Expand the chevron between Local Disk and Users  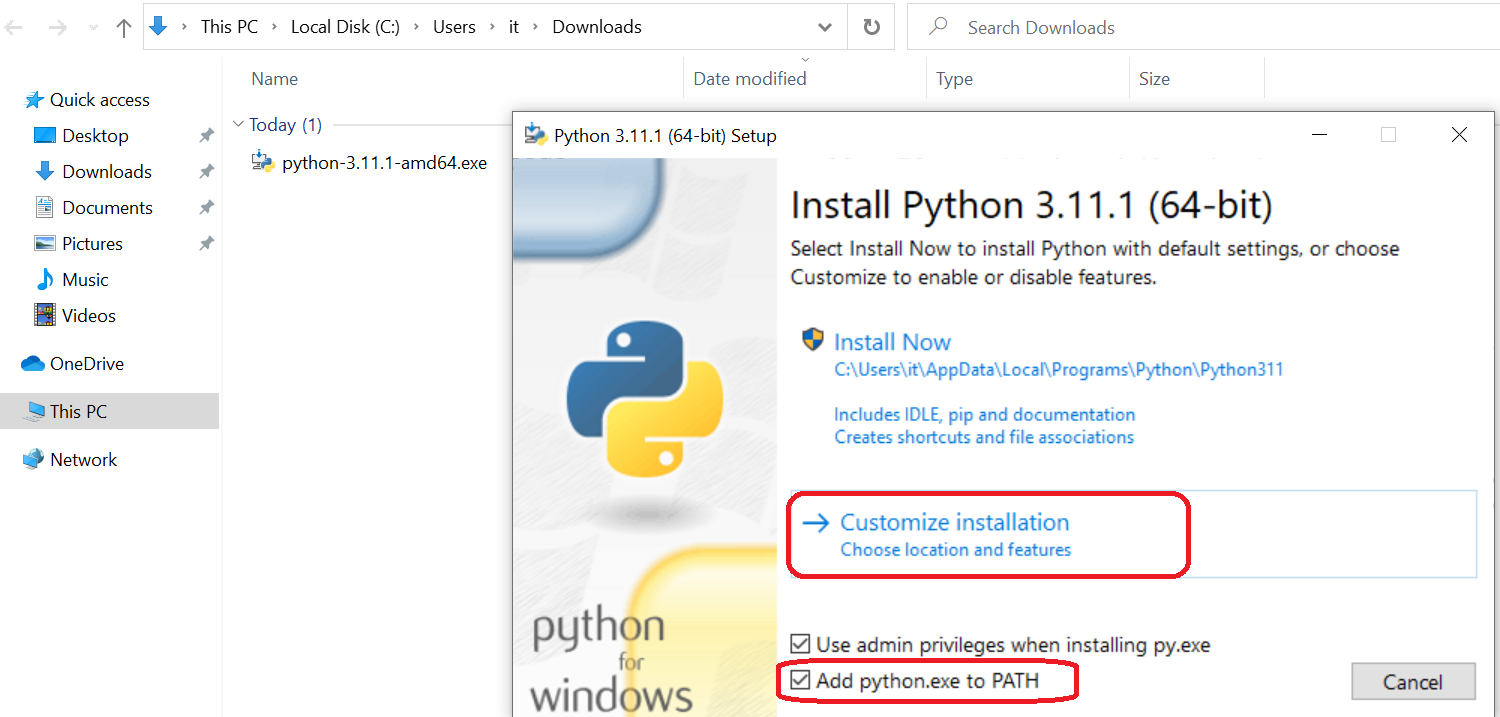click(417, 27)
